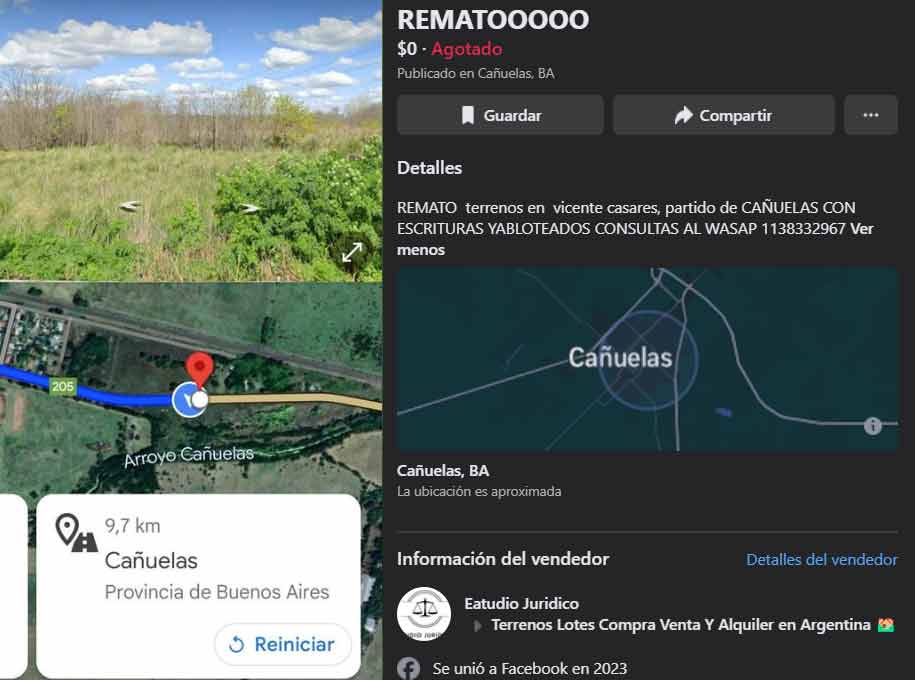Click the left street view arrow

(130, 205)
